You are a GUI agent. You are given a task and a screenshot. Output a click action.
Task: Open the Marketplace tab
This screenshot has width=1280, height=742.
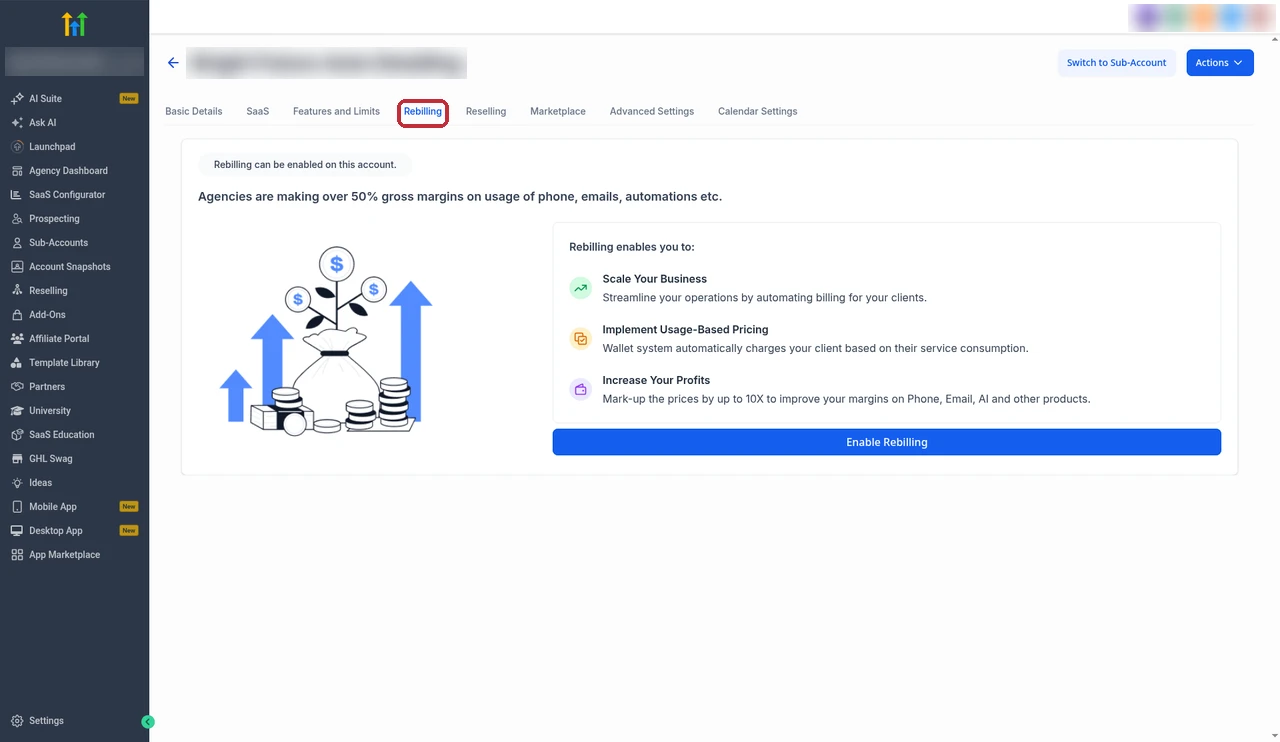tap(558, 112)
